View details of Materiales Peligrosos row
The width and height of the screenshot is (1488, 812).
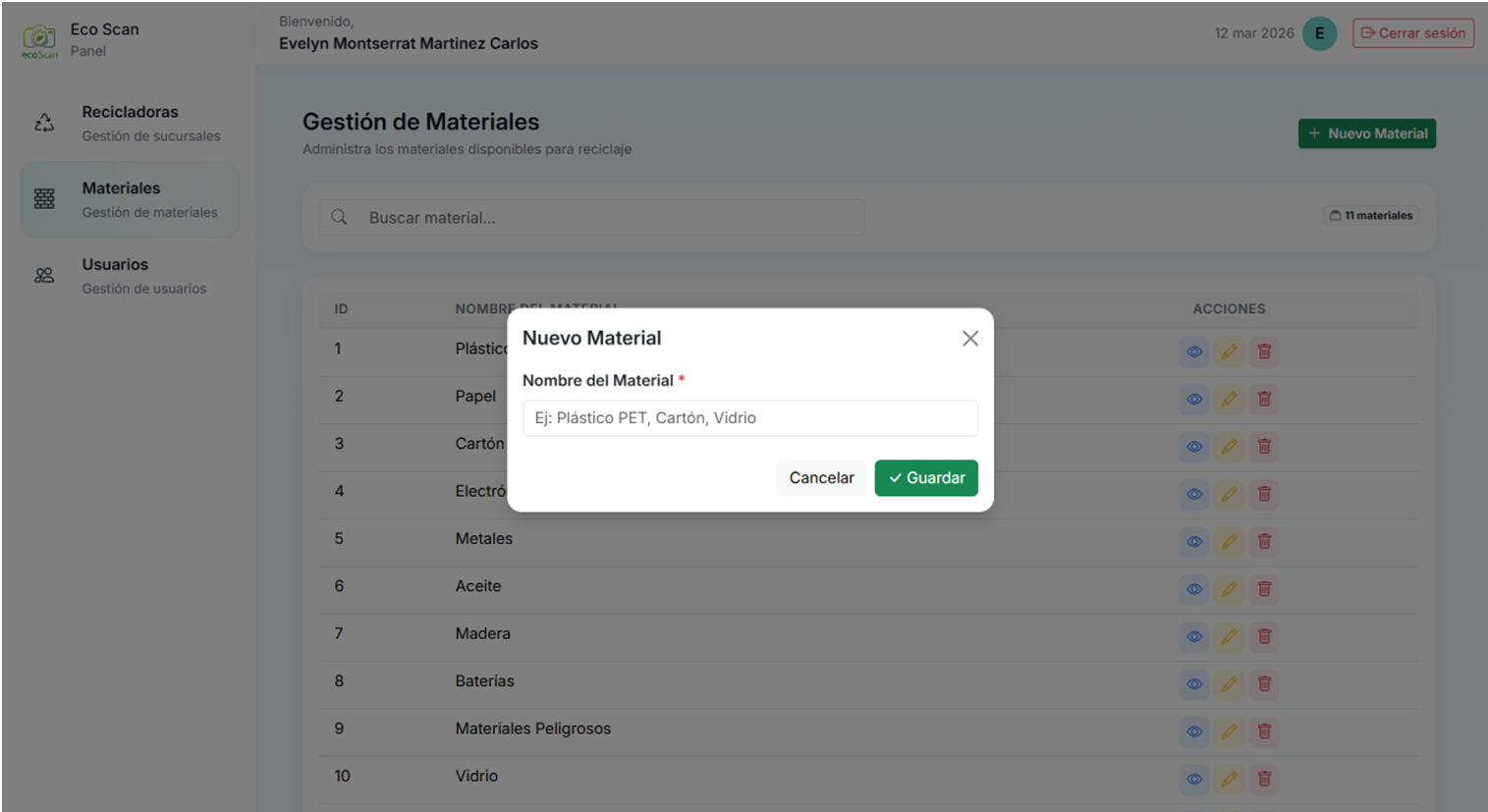[1194, 731]
